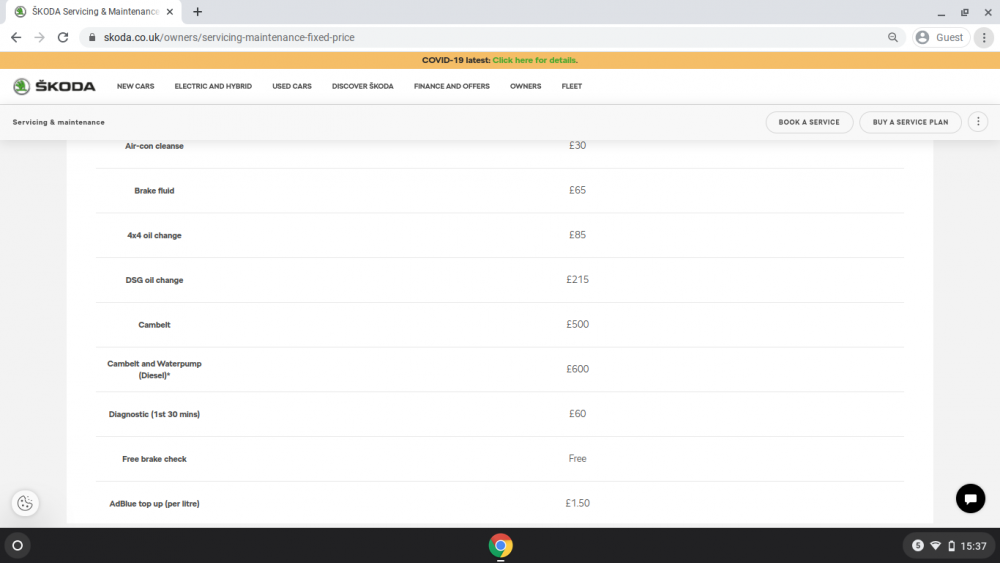Open a new tab with plus icon

click(x=198, y=11)
